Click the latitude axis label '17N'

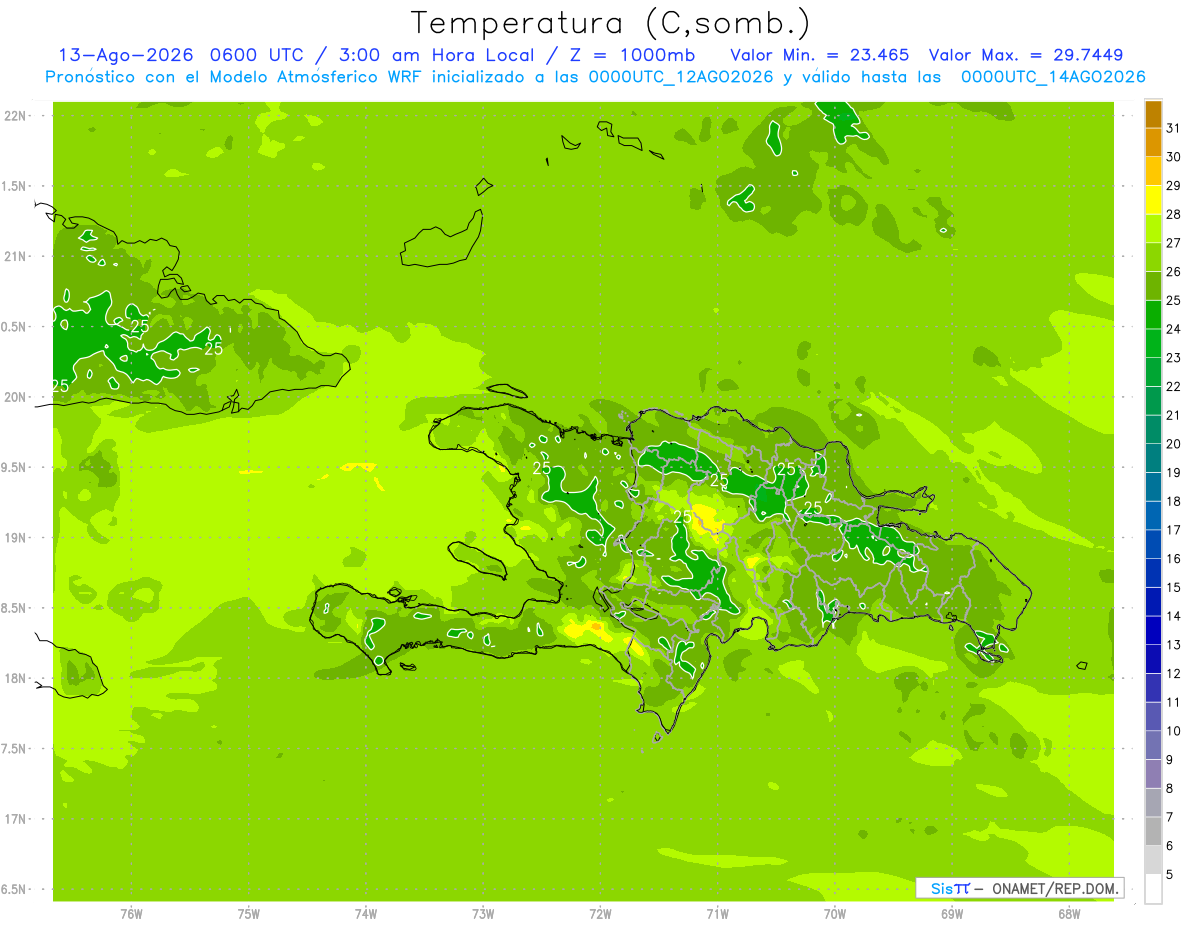15,820
